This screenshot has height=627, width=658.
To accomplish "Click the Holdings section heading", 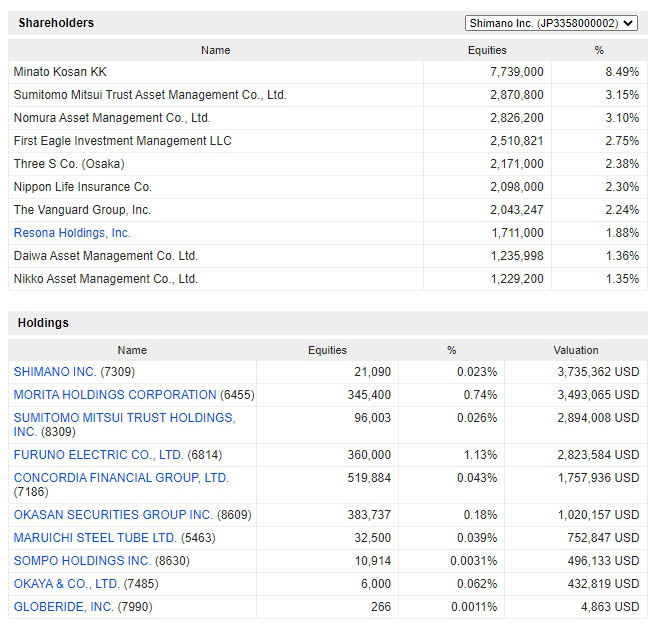I will [x=43, y=323].
